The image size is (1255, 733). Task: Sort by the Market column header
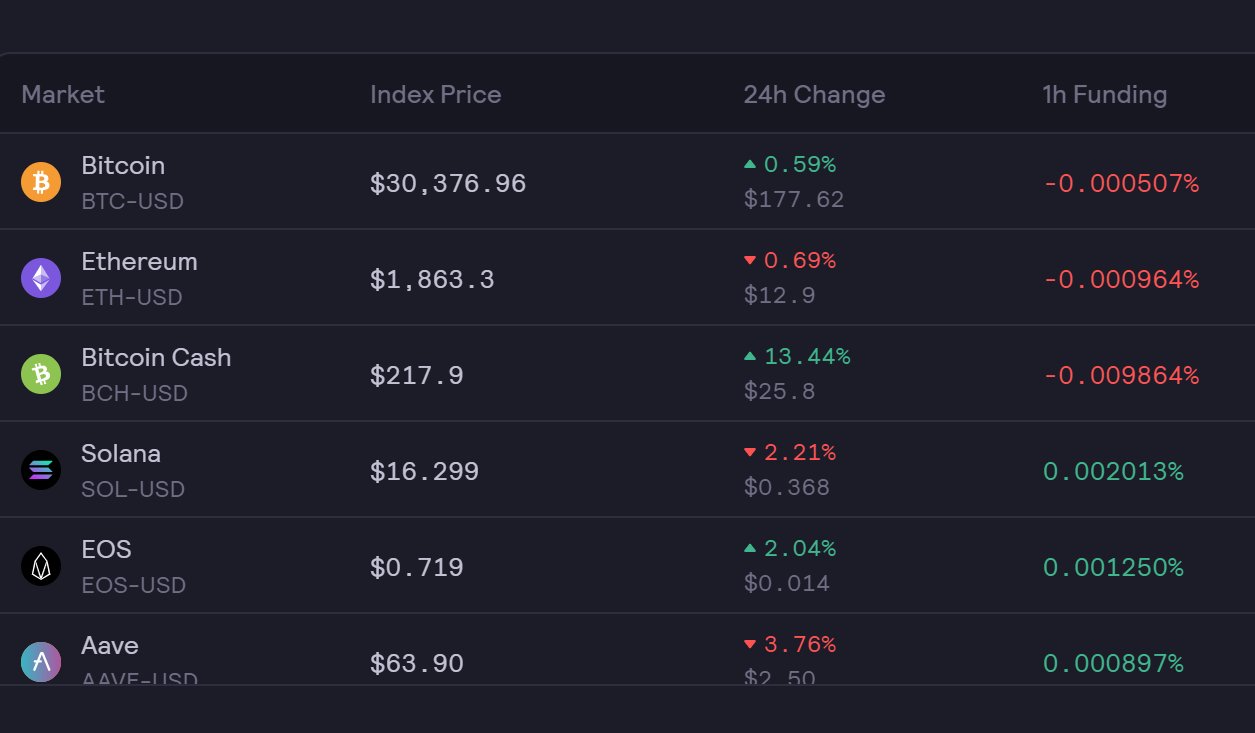pyautogui.click(x=63, y=94)
